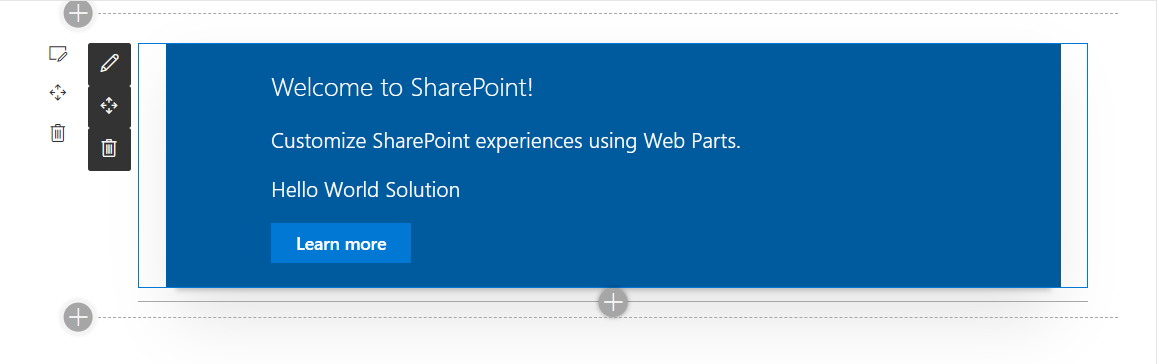The height and width of the screenshot is (364, 1159).
Task: Select the Move web part icon in dark toolbar
Action: click(109, 106)
